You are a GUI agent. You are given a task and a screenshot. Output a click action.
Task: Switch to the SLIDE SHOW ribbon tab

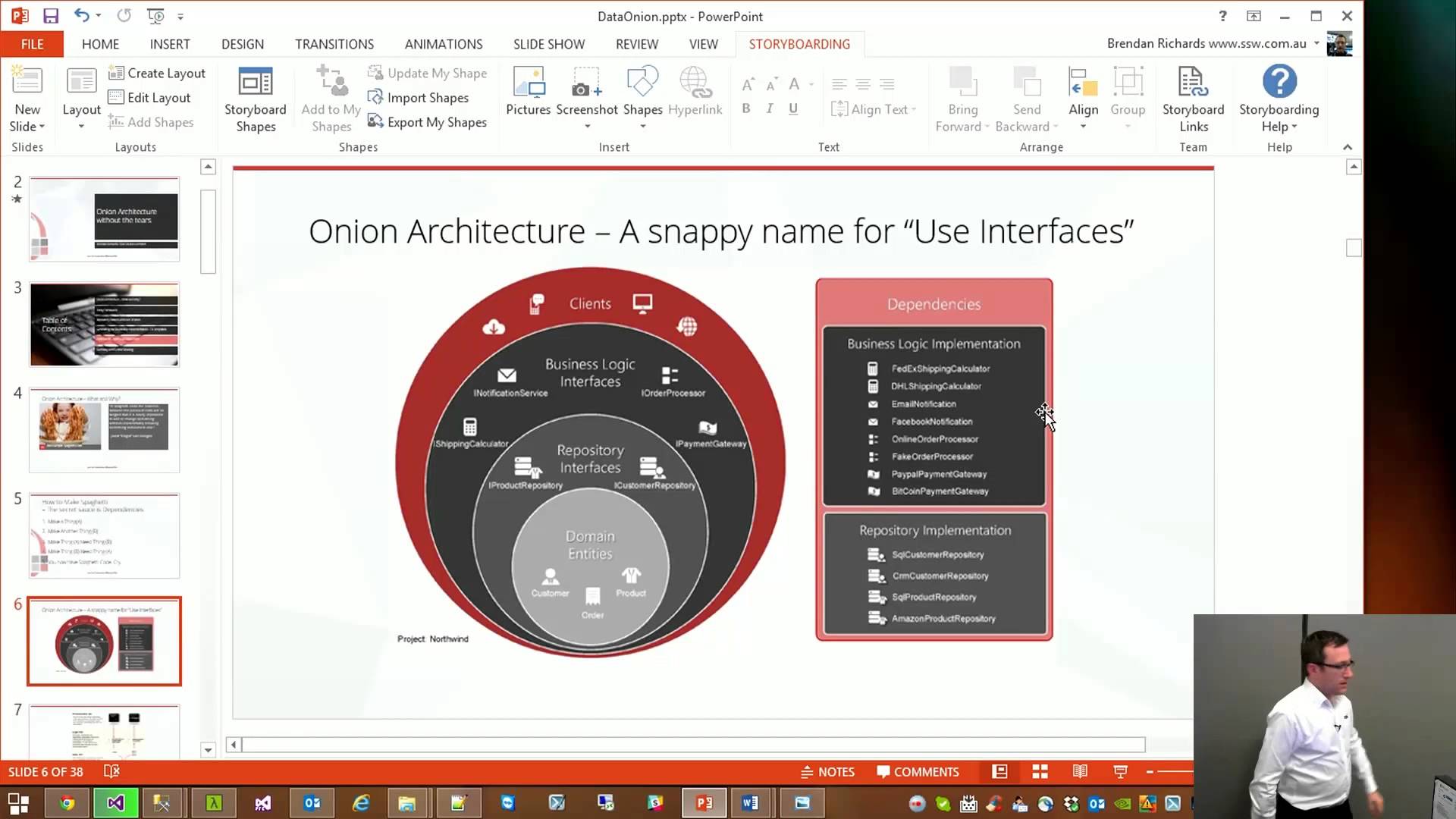click(548, 44)
